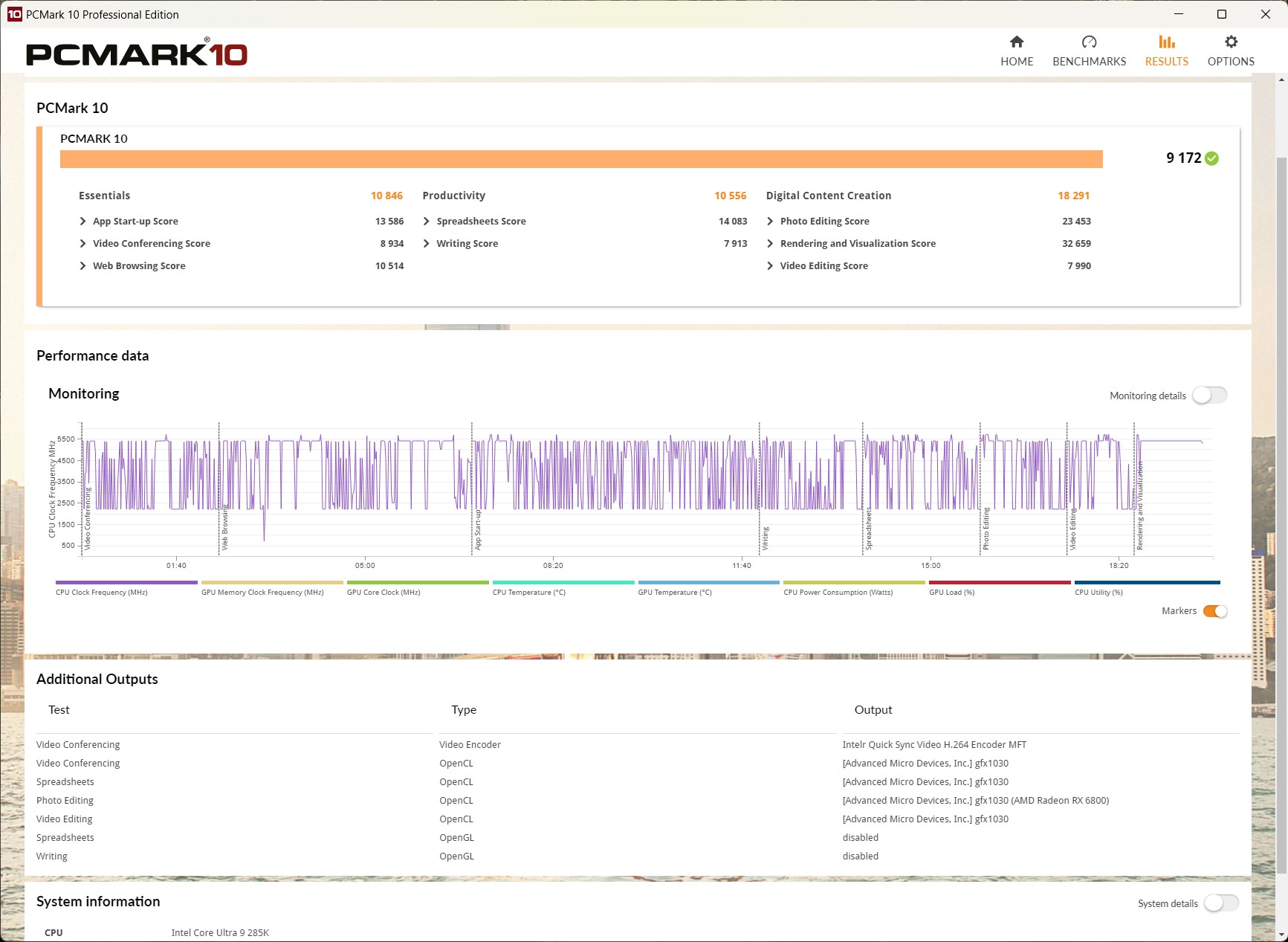Toggle CPU Temperature legend series
This screenshot has height=942, width=1288.
click(x=563, y=588)
